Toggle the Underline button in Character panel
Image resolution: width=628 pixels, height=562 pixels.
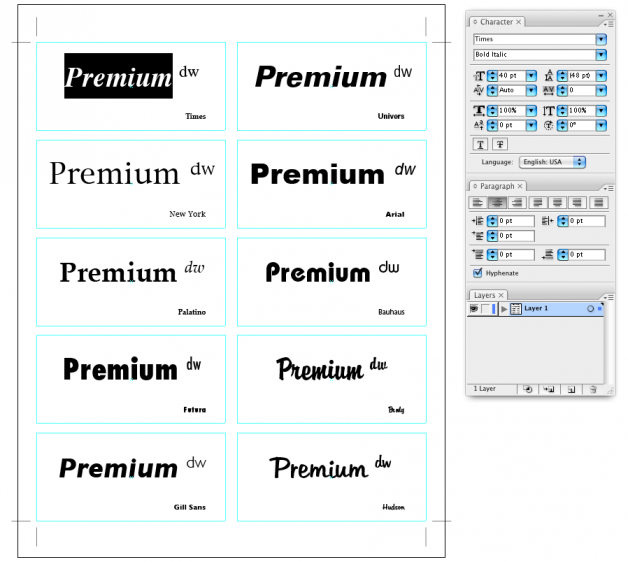(x=480, y=144)
